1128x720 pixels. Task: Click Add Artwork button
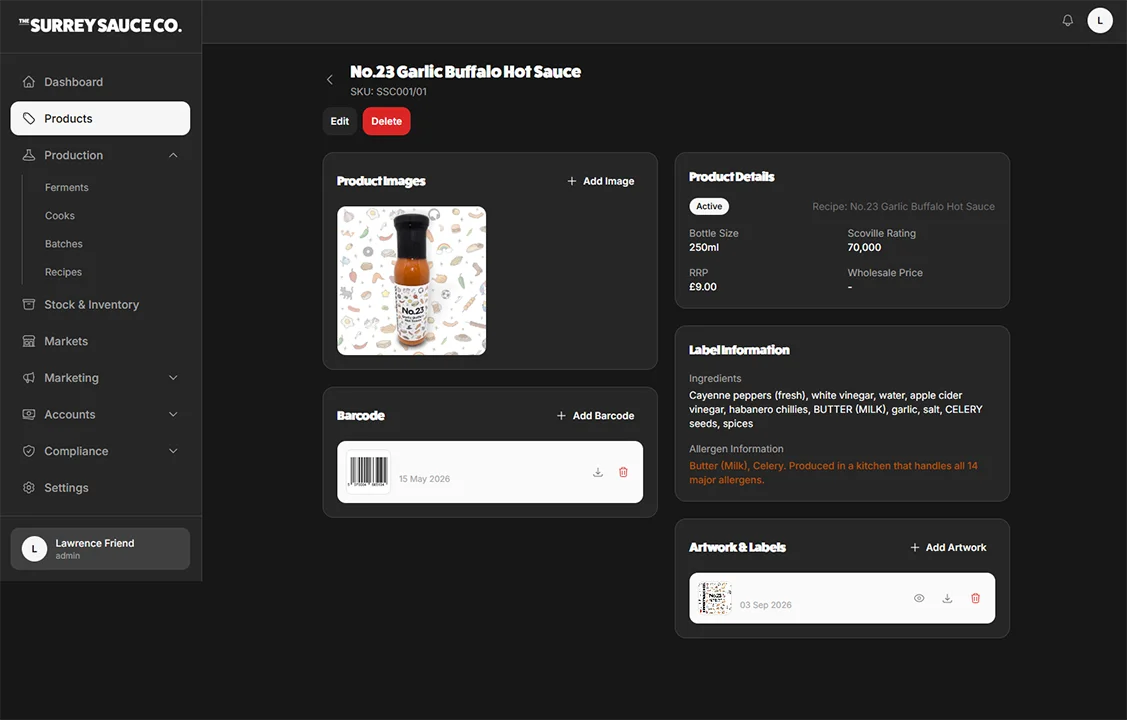948,547
